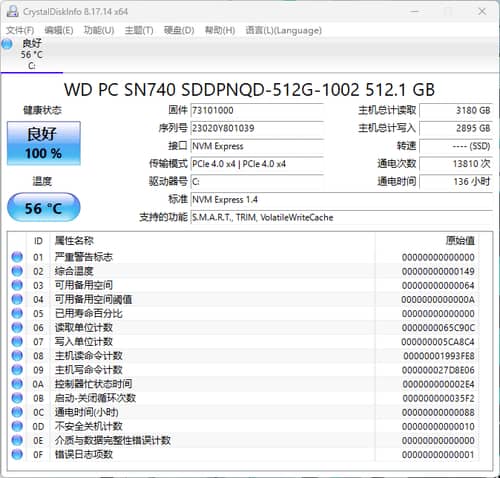Click status orb beside 错误日志项数 row
This screenshot has height=478, width=500.
click(x=17, y=454)
